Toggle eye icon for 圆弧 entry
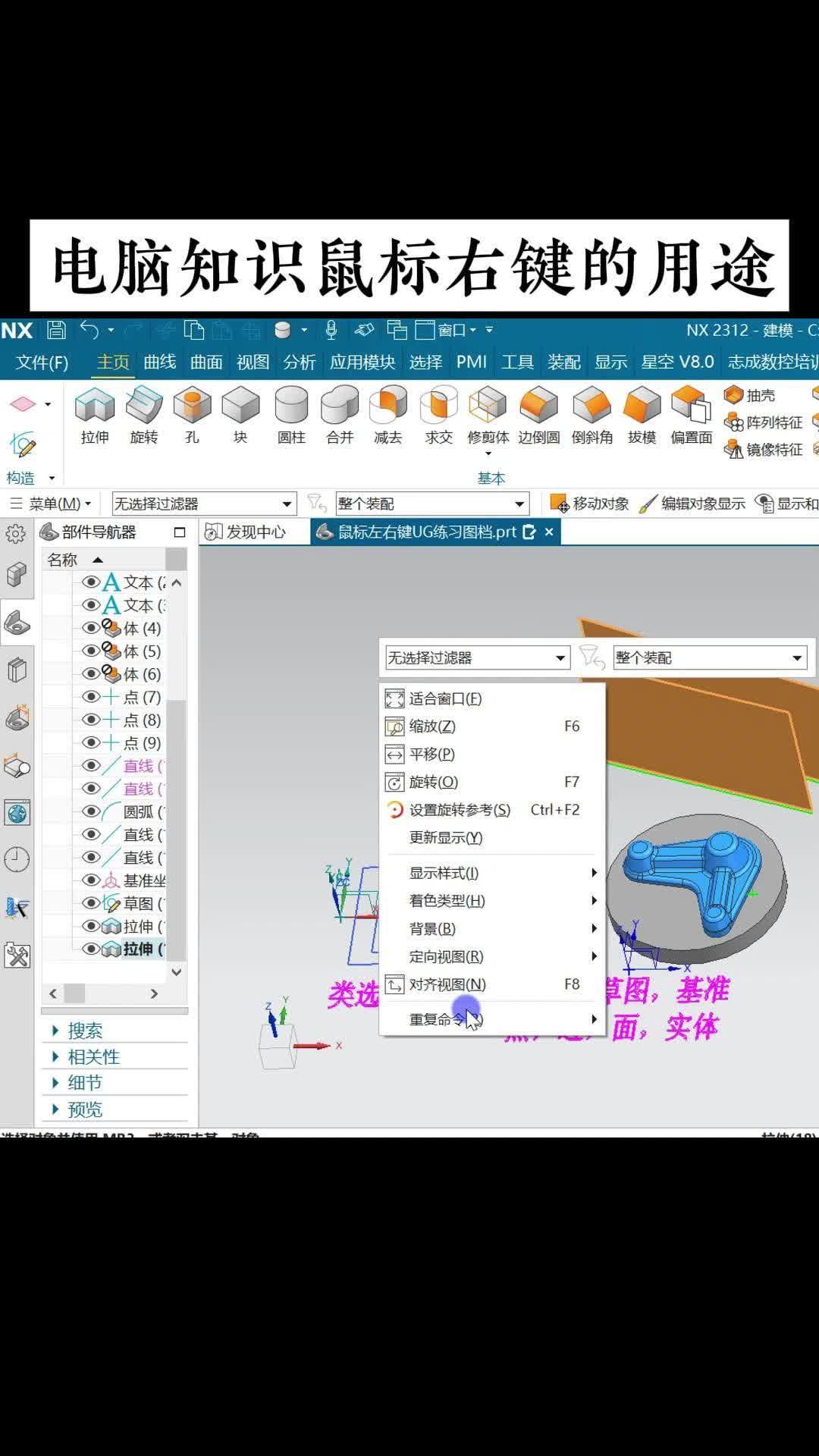The height and width of the screenshot is (1456, 819). coord(91,811)
